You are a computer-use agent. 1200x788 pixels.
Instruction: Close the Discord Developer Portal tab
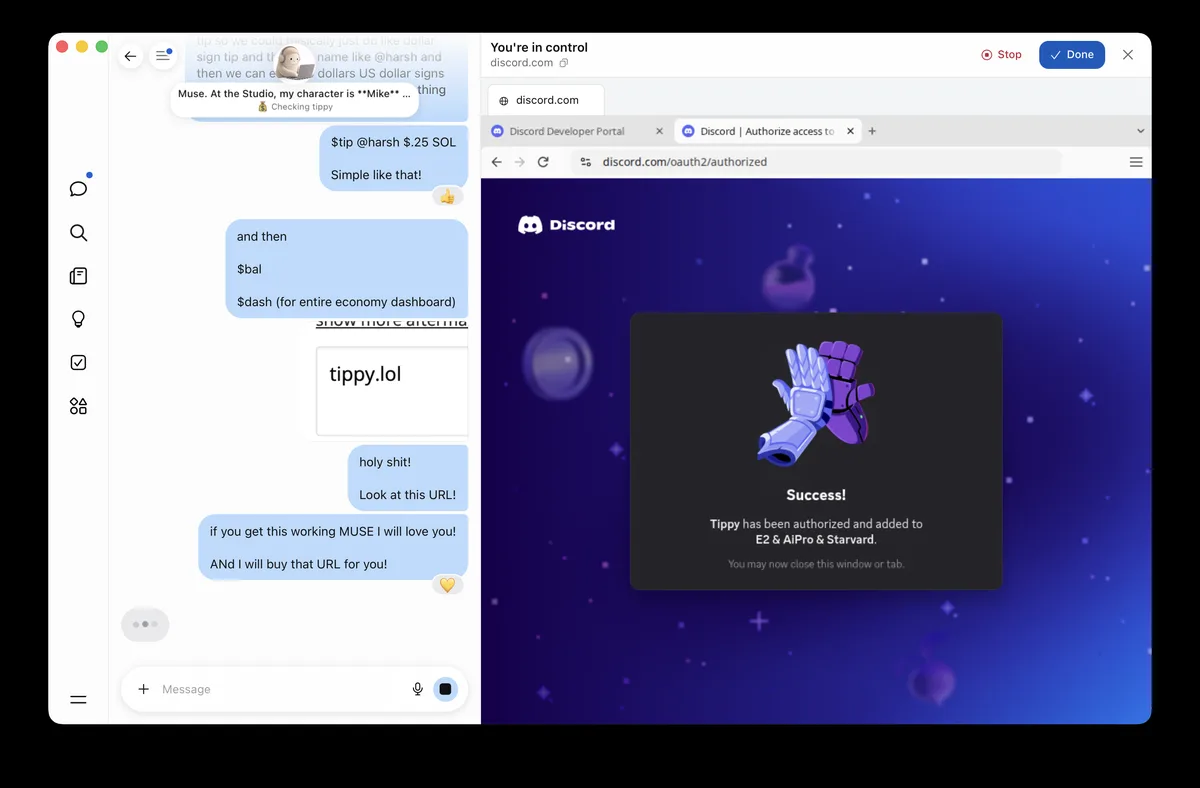point(659,131)
